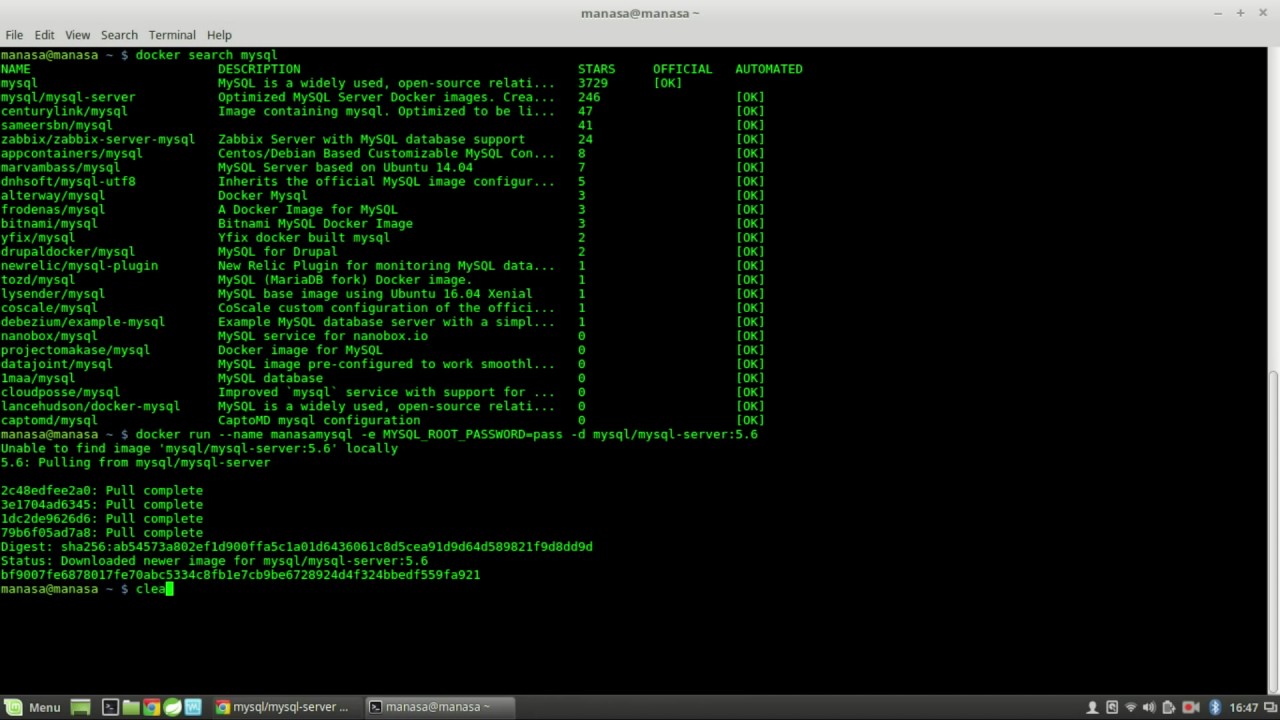Launch the green leaf application in panel
Image resolution: width=1280 pixels, height=720 pixels.
pos(172,707)
